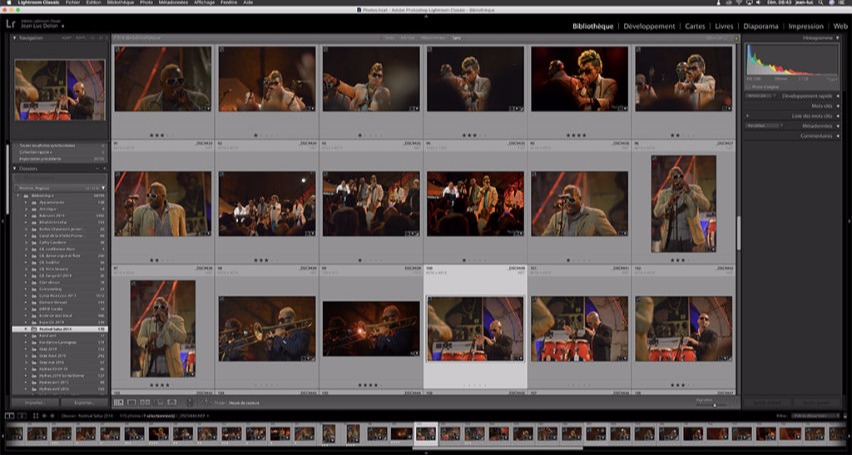This screenshot has width=852, height=455.
Task: Collapse the Dossiers panel
Action: (x=15, y=169)
